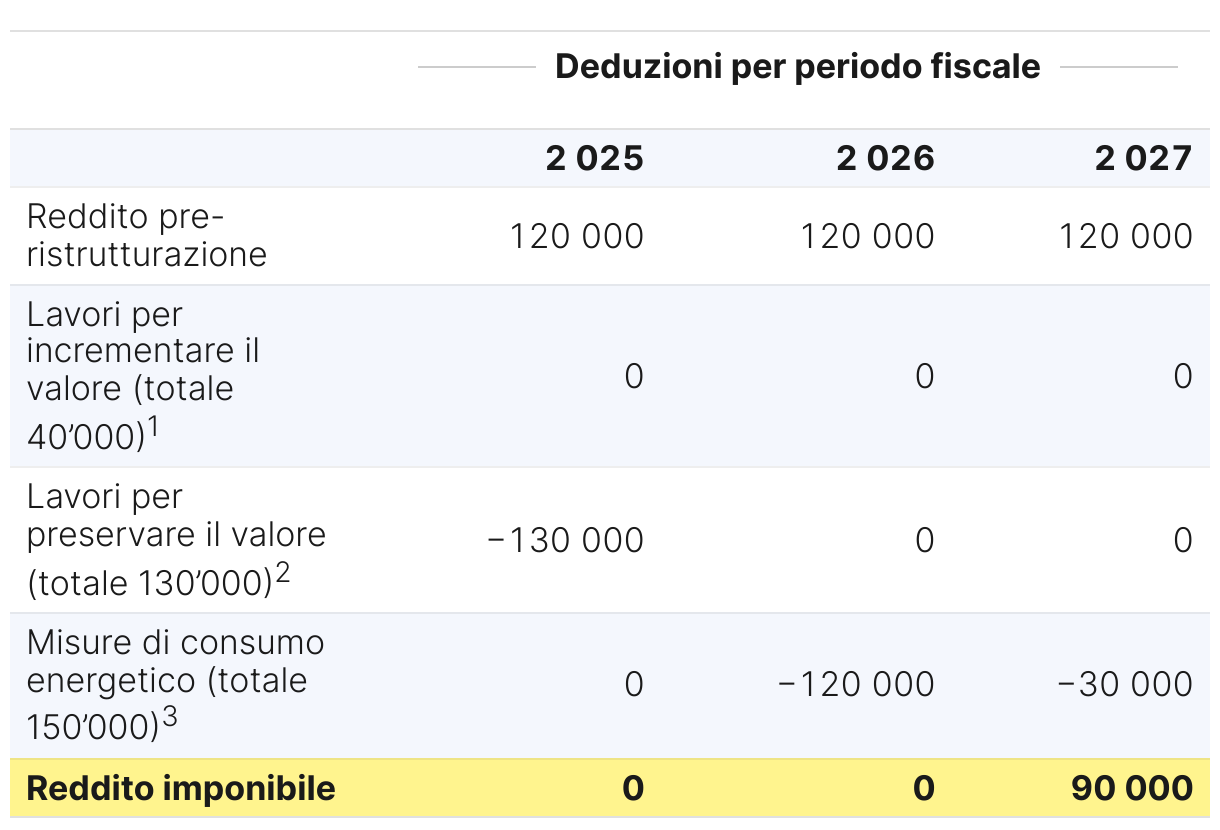The width and height of the screenshot is (1220, 830).
Task: Click the 2 025 pre-ristrutturazione income of 120 000
Action: [x=576, y=236]
